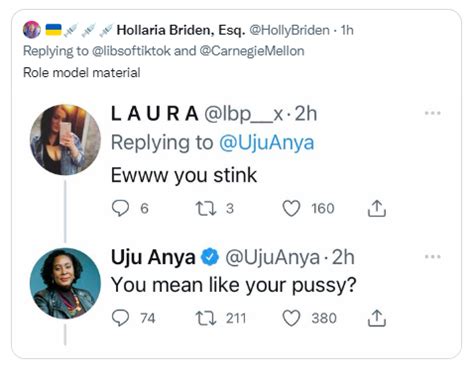Open the L A U R A display name
474x368 pixels.
click(x=155, y=114)
